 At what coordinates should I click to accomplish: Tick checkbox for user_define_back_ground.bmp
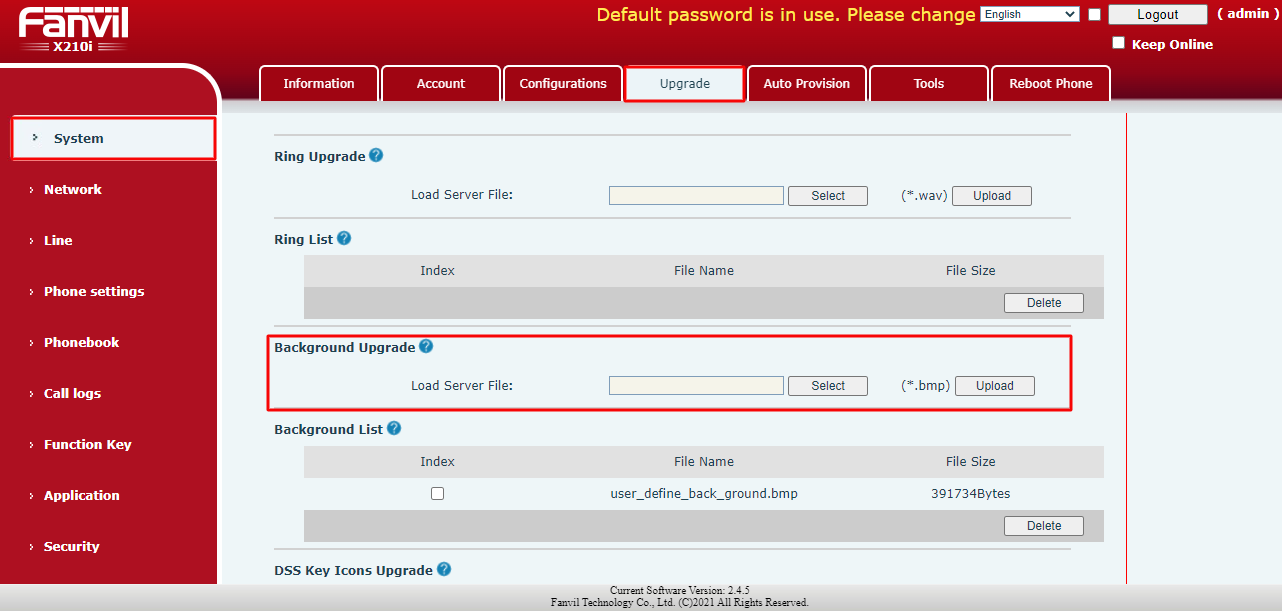pyautogui.click(x=437, y=493)
